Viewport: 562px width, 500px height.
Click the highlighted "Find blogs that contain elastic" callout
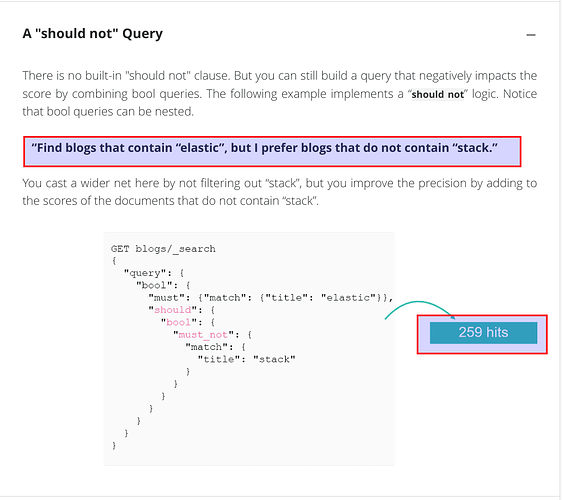(272, 151)
